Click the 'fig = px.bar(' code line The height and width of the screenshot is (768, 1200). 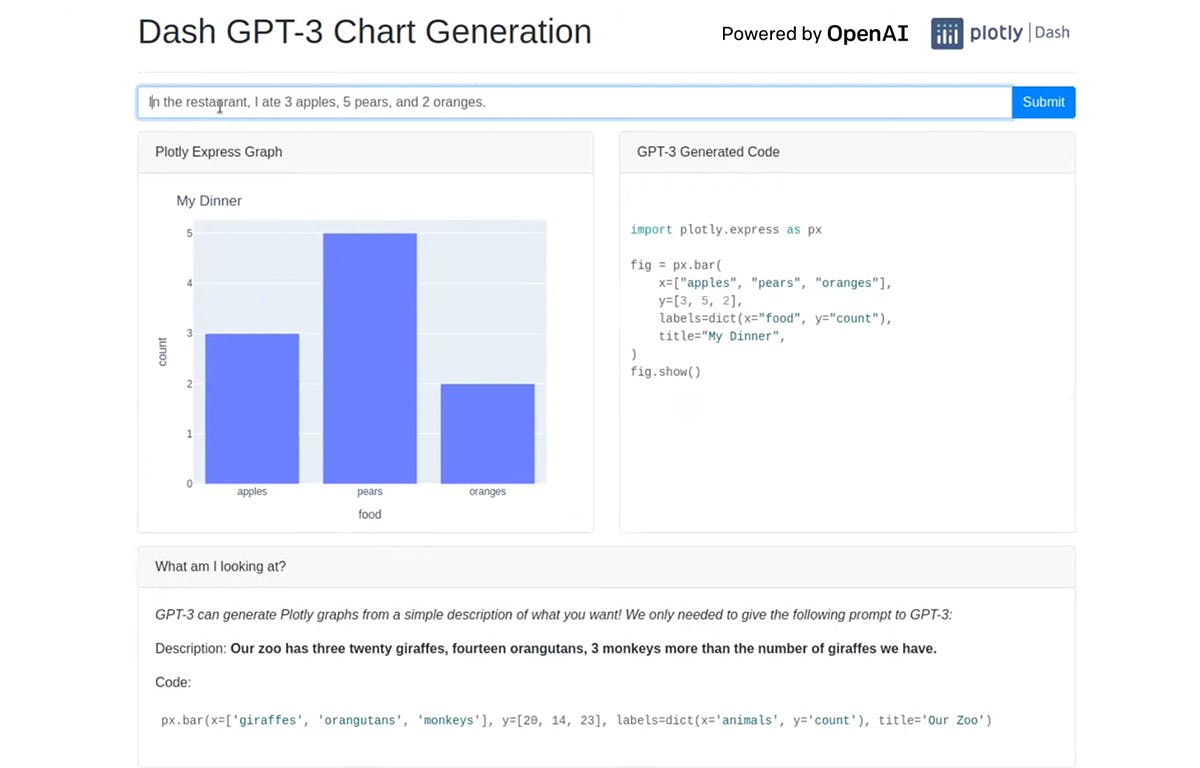point(676,265)
